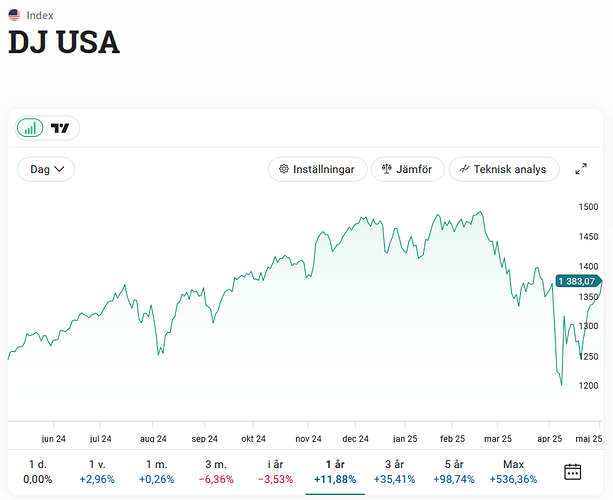
Task: Select the 3 år period tab
Action: [395, 471]
